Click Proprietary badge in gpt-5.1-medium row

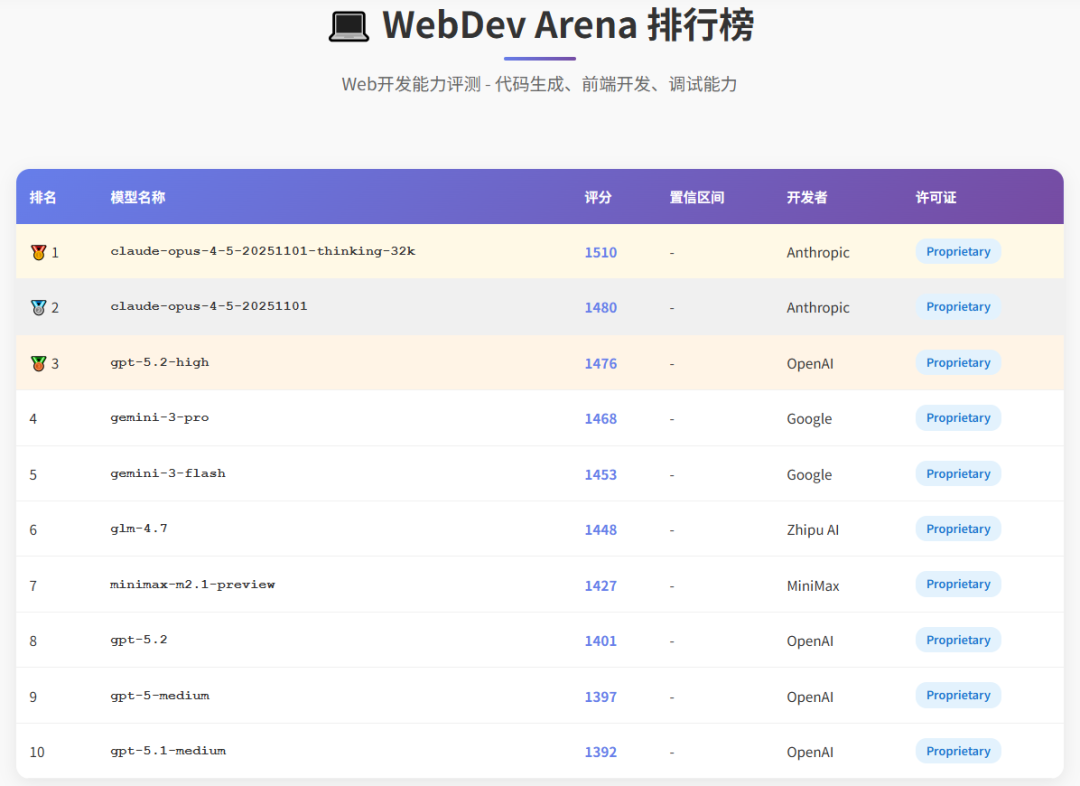click(x=958, y=751)
